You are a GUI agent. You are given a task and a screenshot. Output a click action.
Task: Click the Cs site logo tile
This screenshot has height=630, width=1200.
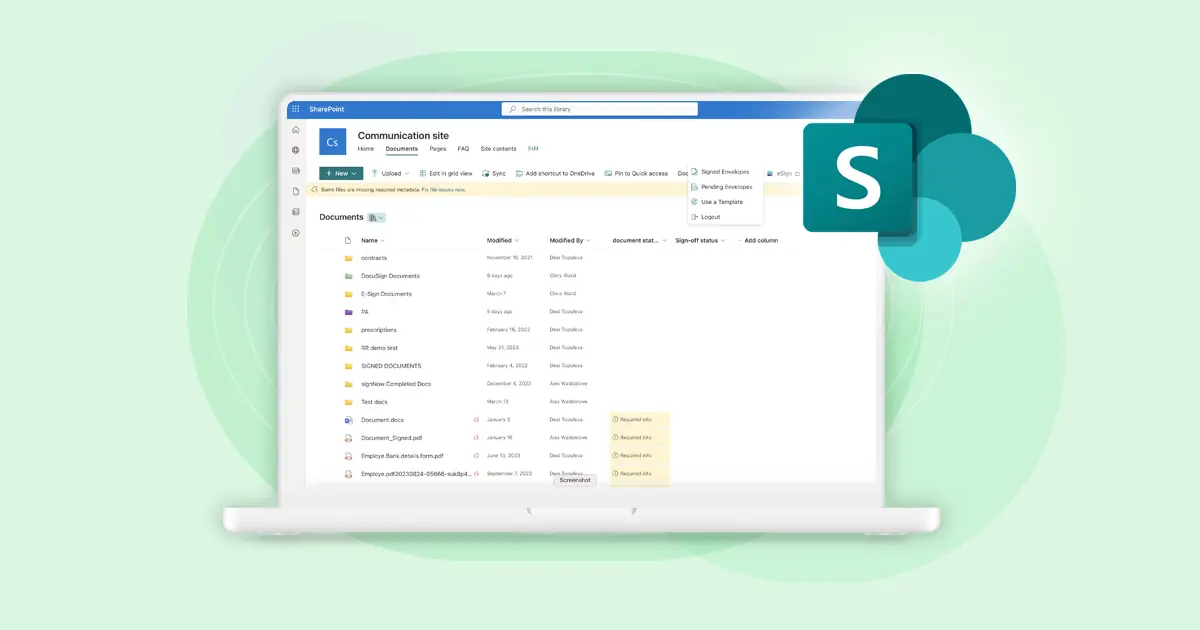pyautogui.click(x=332, y=142)
